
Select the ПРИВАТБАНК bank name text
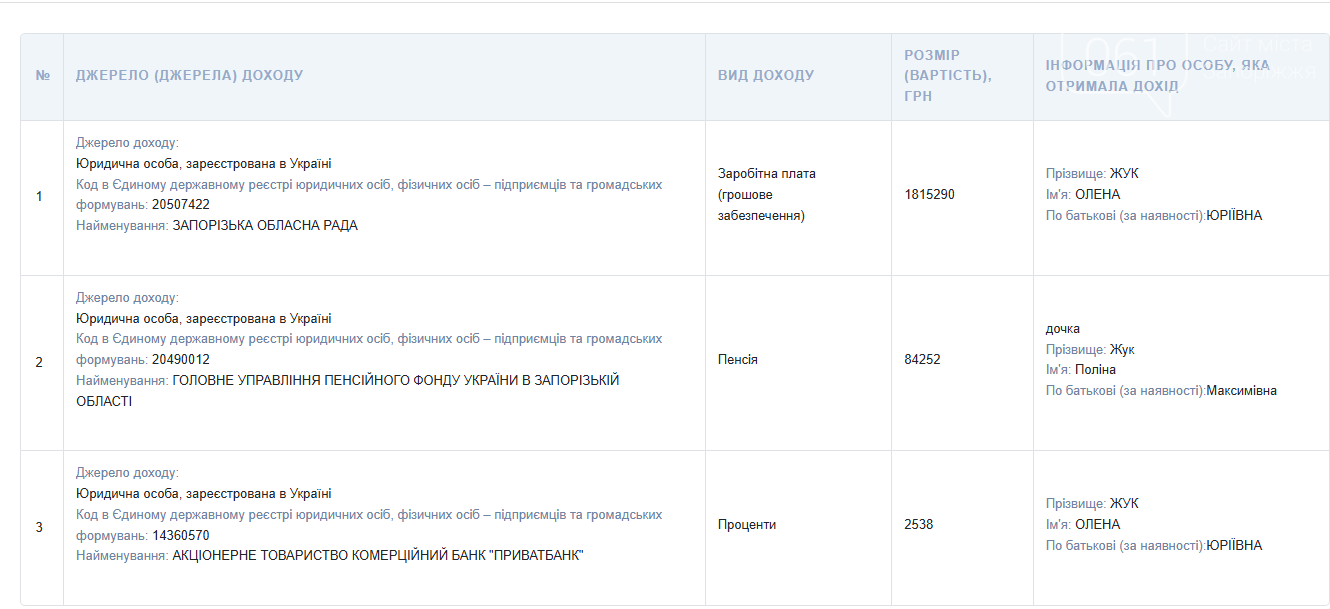377,556
